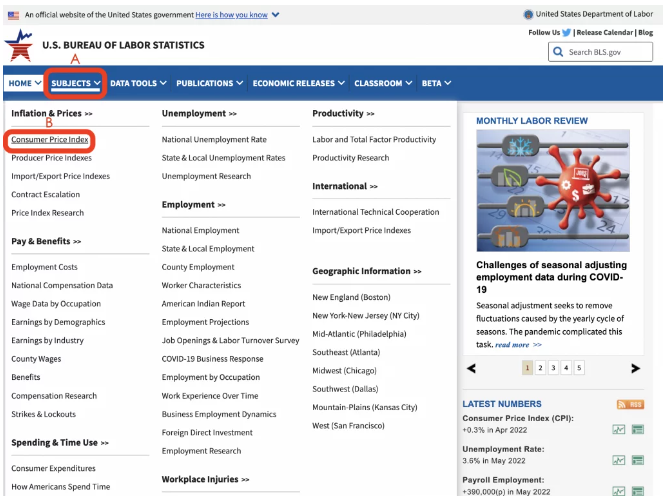This screenshot has width=664, height=501.
Task: Open New England (Boston) region link
Action: click(x=351, y=297)
